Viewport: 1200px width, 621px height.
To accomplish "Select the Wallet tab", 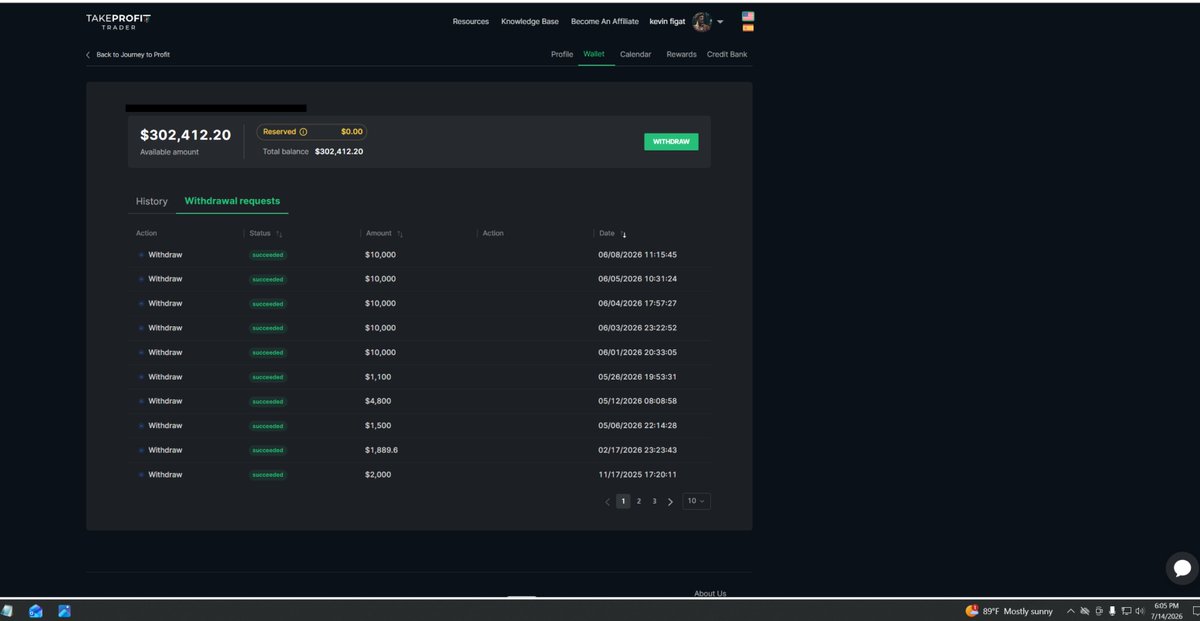I will pyautogui.click(x=594, y=54).
